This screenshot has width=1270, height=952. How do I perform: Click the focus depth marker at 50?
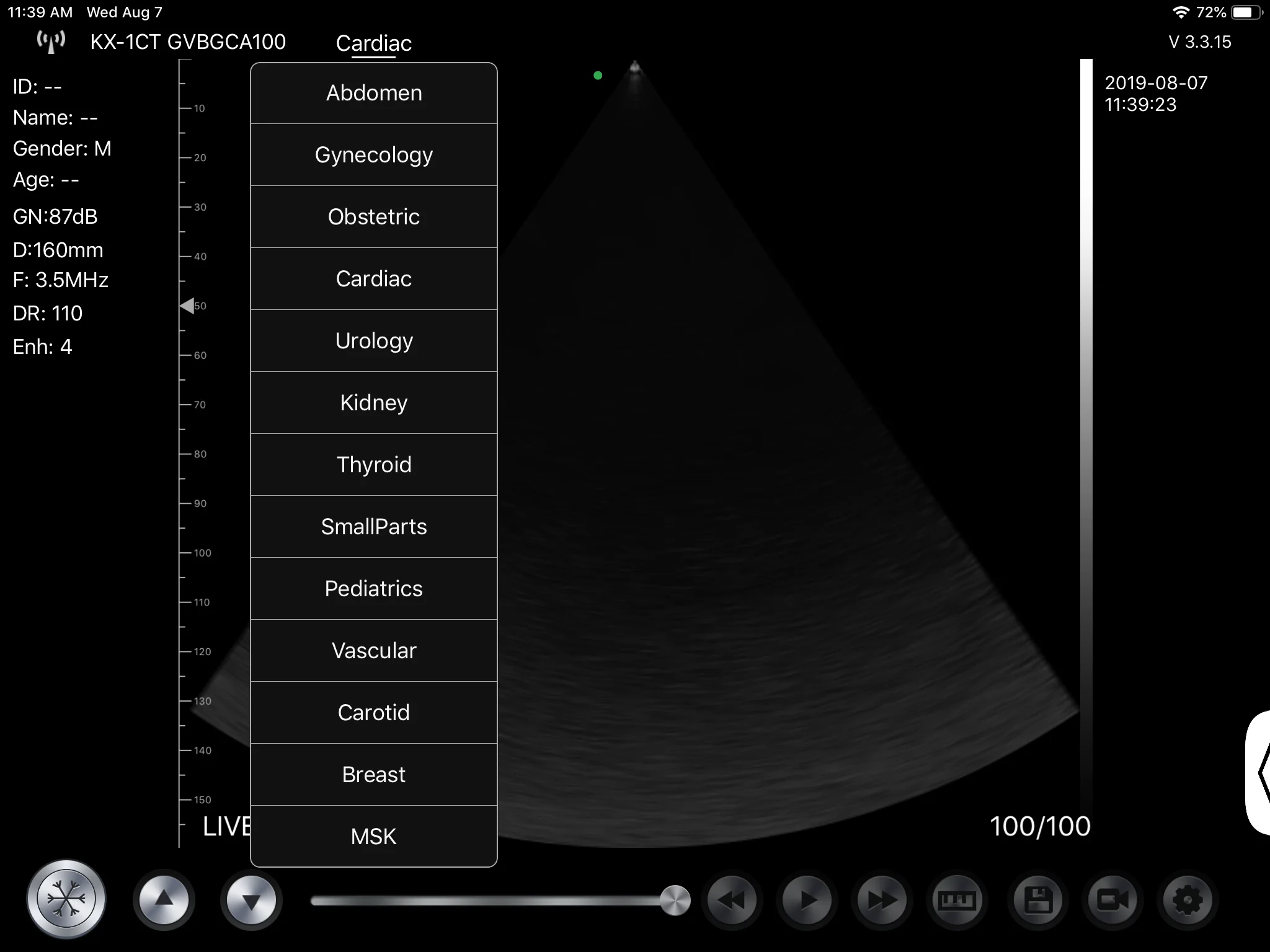pyautogui.click(x=187, y=306)
